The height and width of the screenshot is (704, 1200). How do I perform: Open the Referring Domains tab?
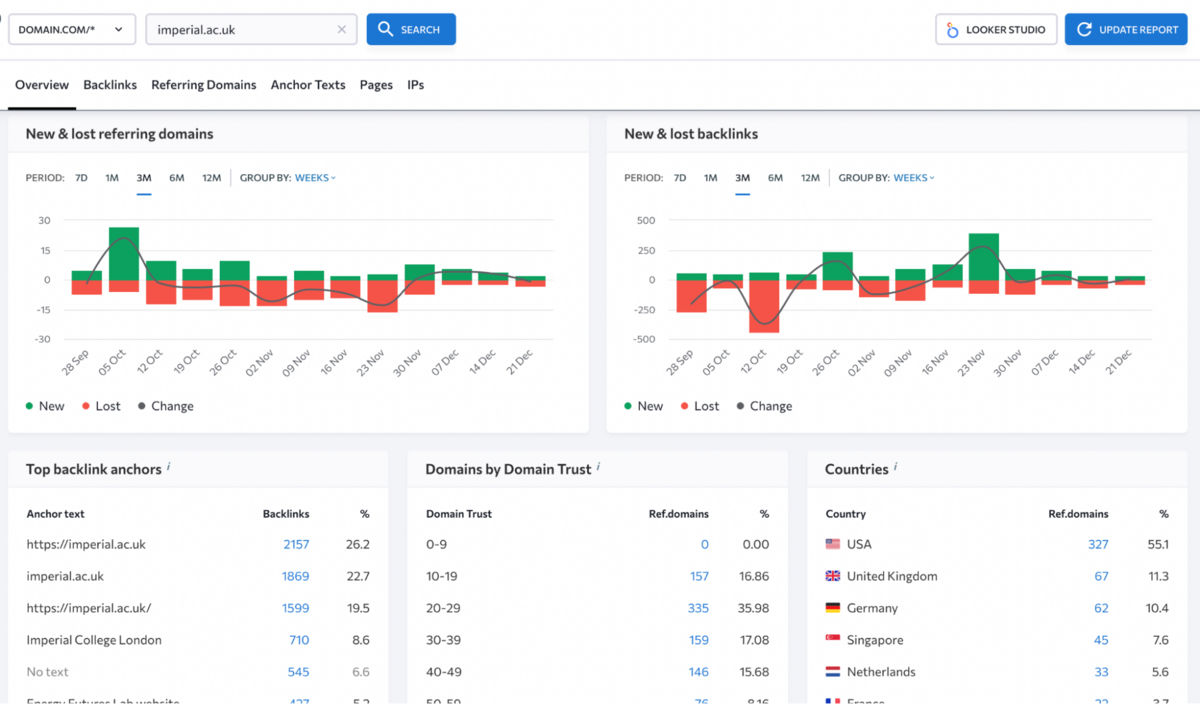point(204,85)
